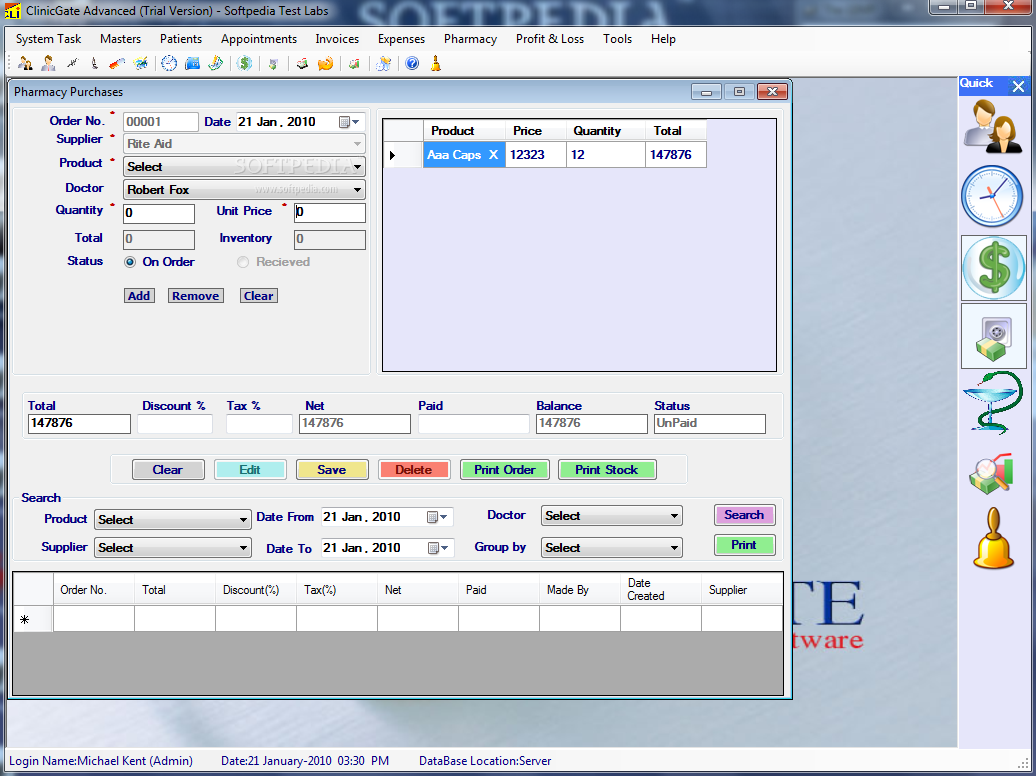Click the large golden bell Quick icon

[993, 538]
